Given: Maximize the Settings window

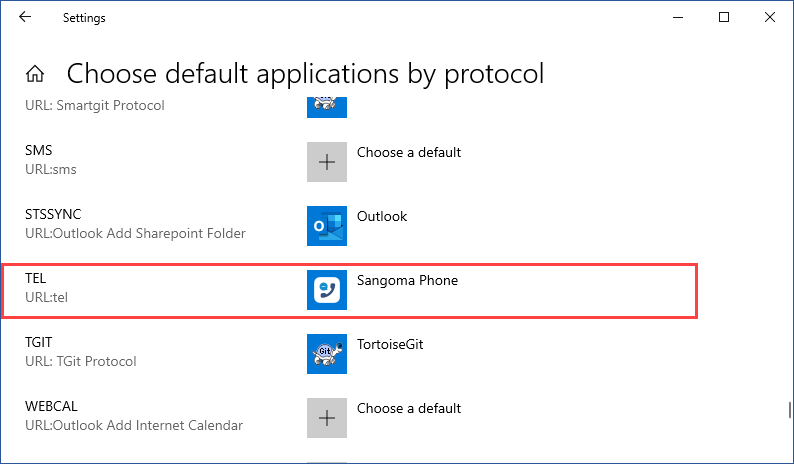Looking at the screenshot, I should tap(723, 17).
